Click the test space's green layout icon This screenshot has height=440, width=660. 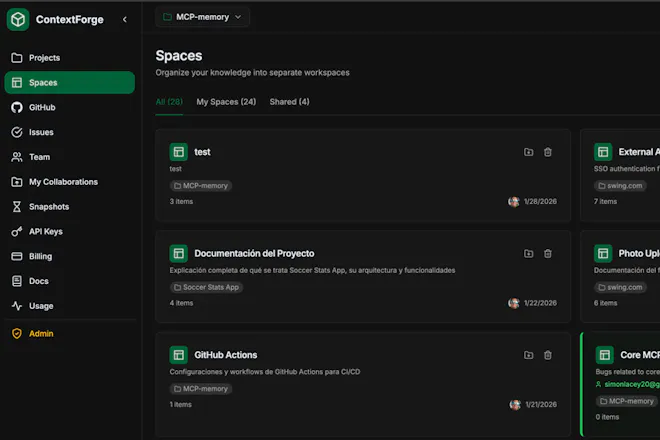point(178,152)
